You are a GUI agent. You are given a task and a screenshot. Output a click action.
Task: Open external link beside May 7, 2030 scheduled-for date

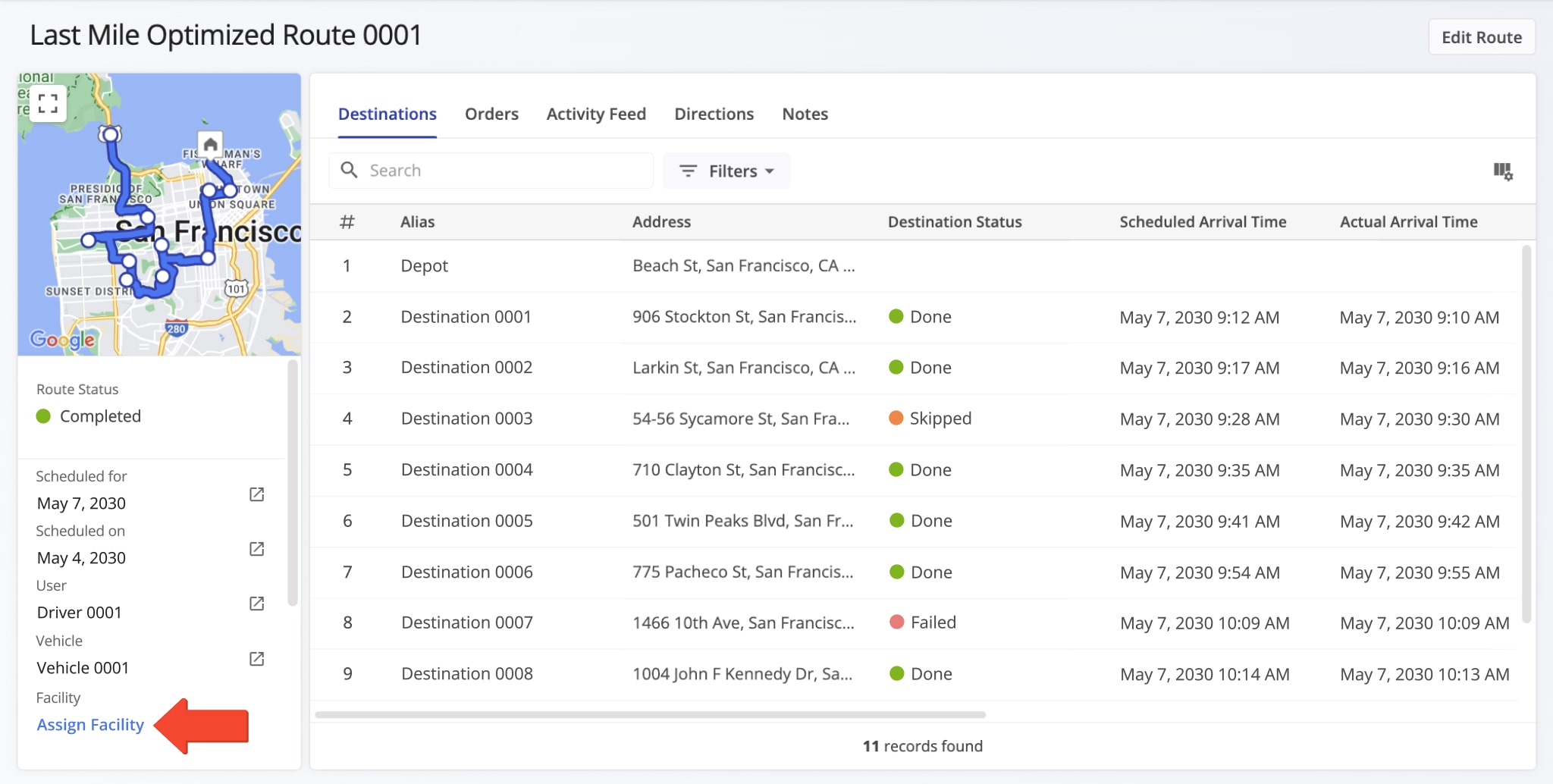pos(257,494)
